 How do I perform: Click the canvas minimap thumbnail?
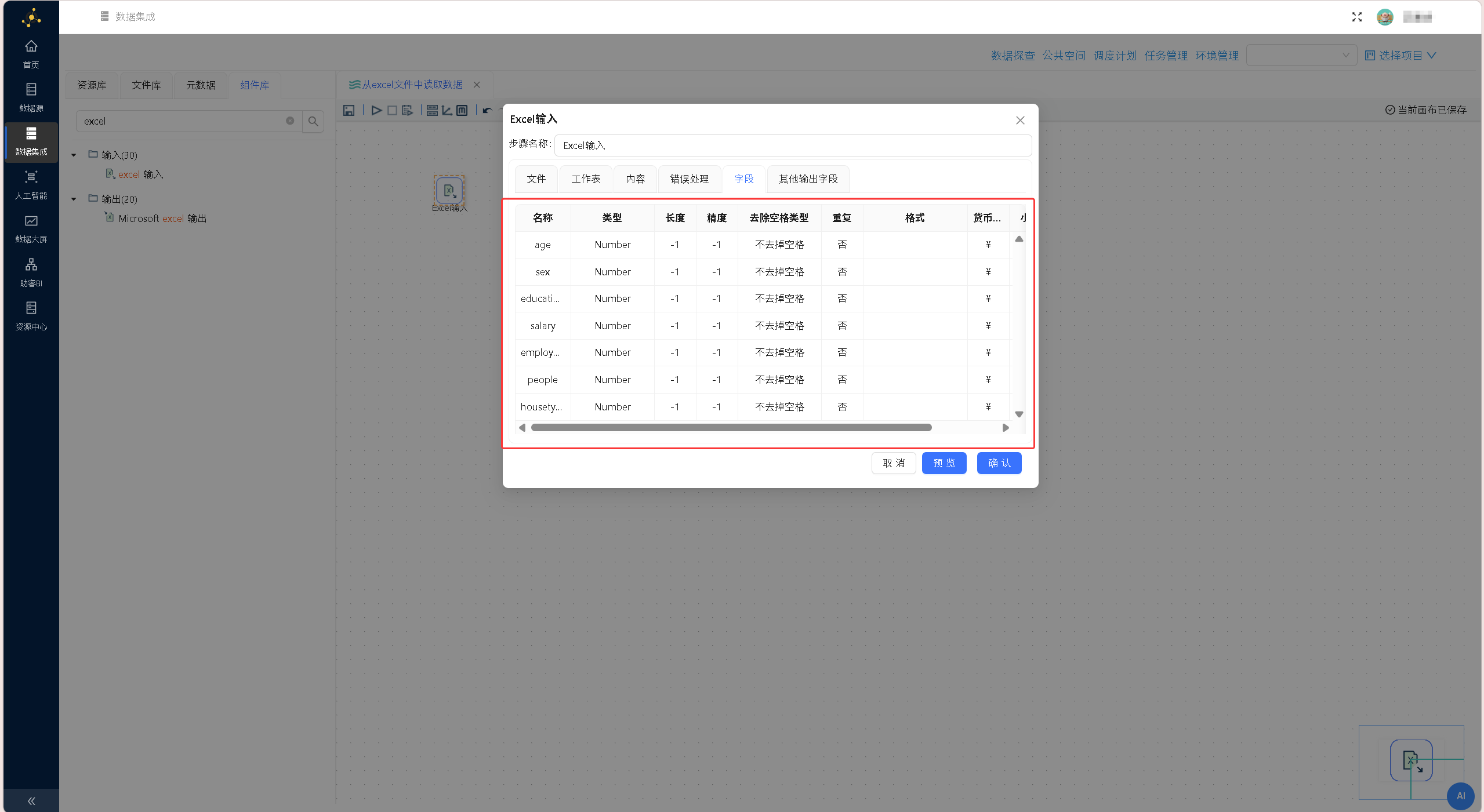(x=1411, y=762)
